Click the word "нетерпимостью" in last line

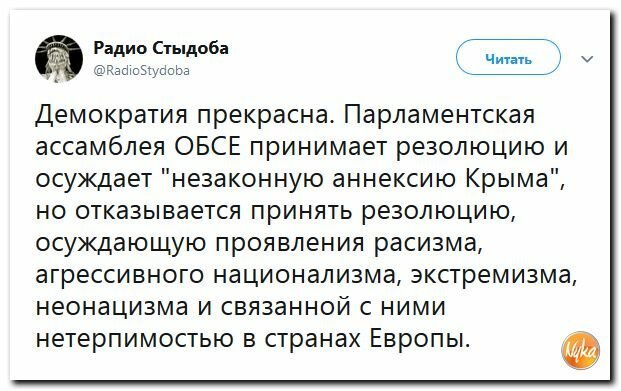pyautogui.click(x=135, y=339)
